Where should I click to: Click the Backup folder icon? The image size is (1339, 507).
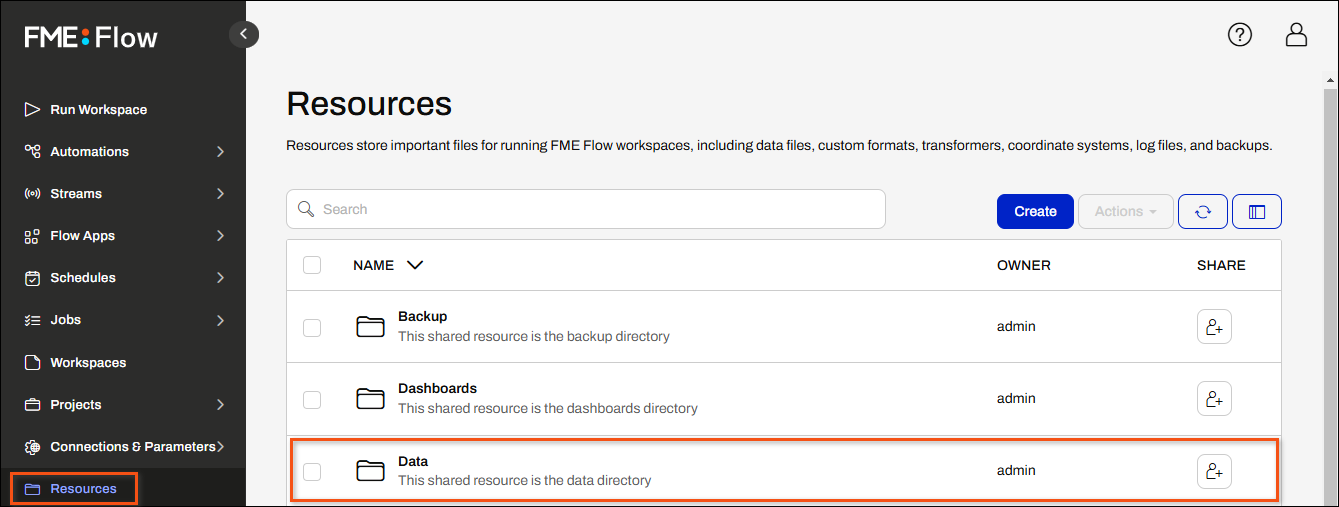(x=371, y=327)
